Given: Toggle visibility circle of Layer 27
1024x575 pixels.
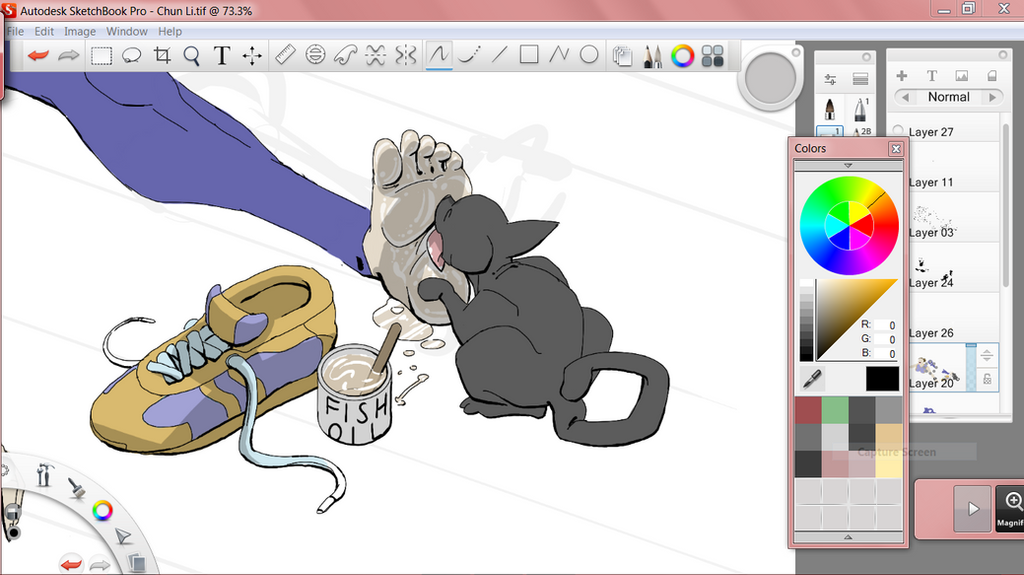Looking at the screenshot, I should click(x=899, y=131).
